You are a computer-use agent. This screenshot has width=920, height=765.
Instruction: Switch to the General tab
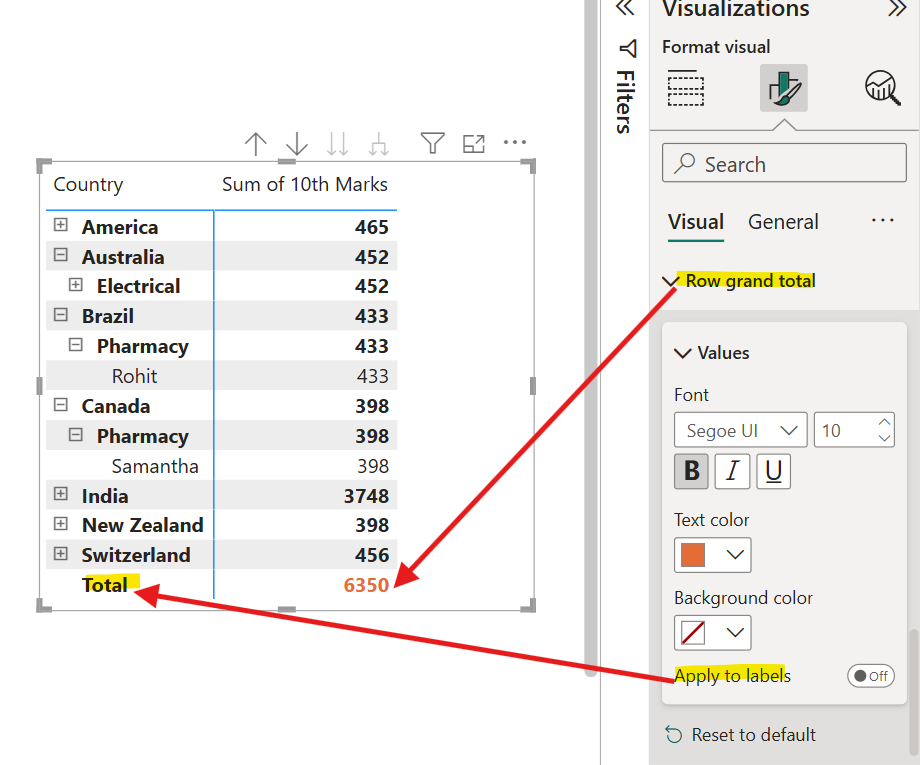coord(783,222)
